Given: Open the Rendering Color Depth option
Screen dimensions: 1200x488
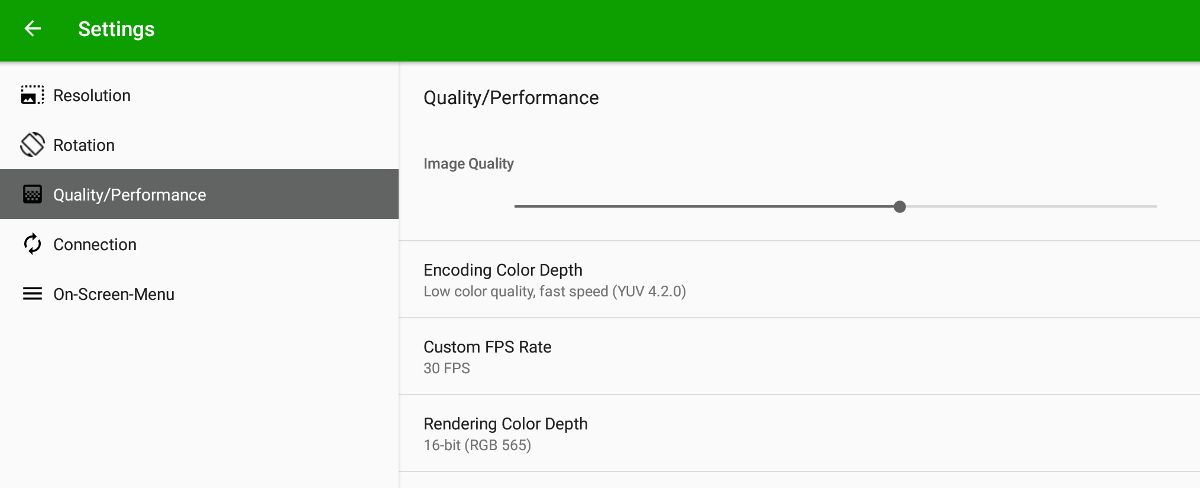Looking at the screenshot, I should (x=506, y=424).
